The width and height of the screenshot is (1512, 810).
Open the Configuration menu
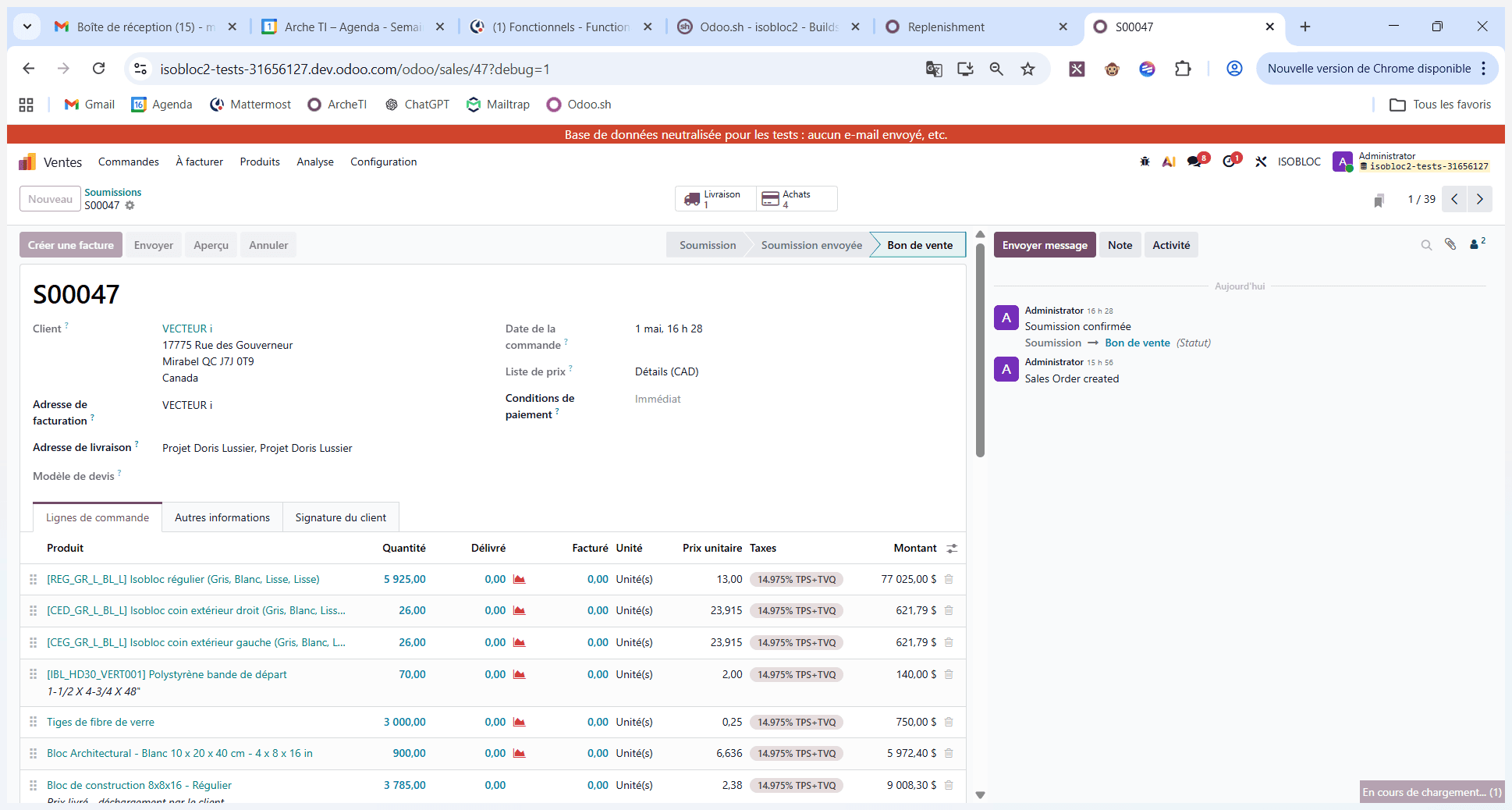(x=384, y=162)
